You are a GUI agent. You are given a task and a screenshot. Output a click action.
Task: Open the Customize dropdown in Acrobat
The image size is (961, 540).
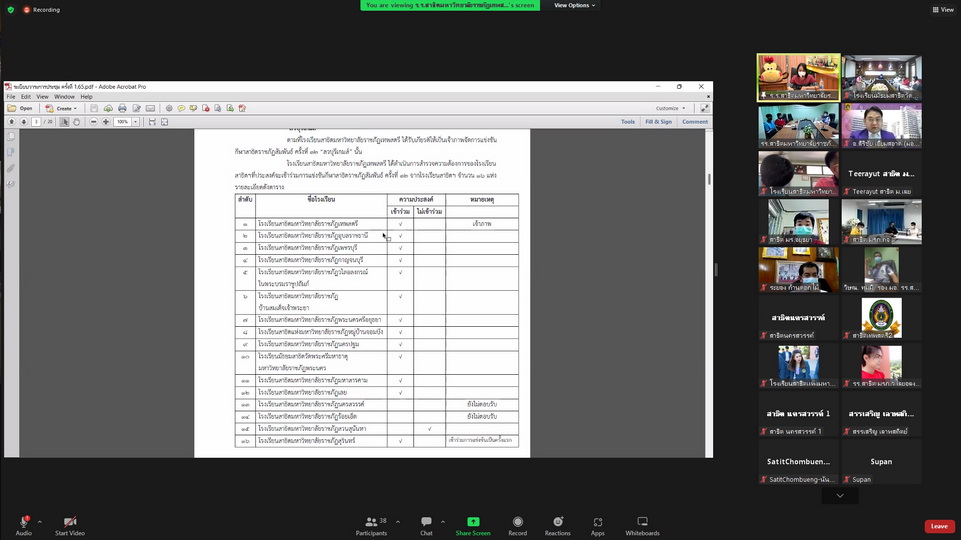coord(669,108)
